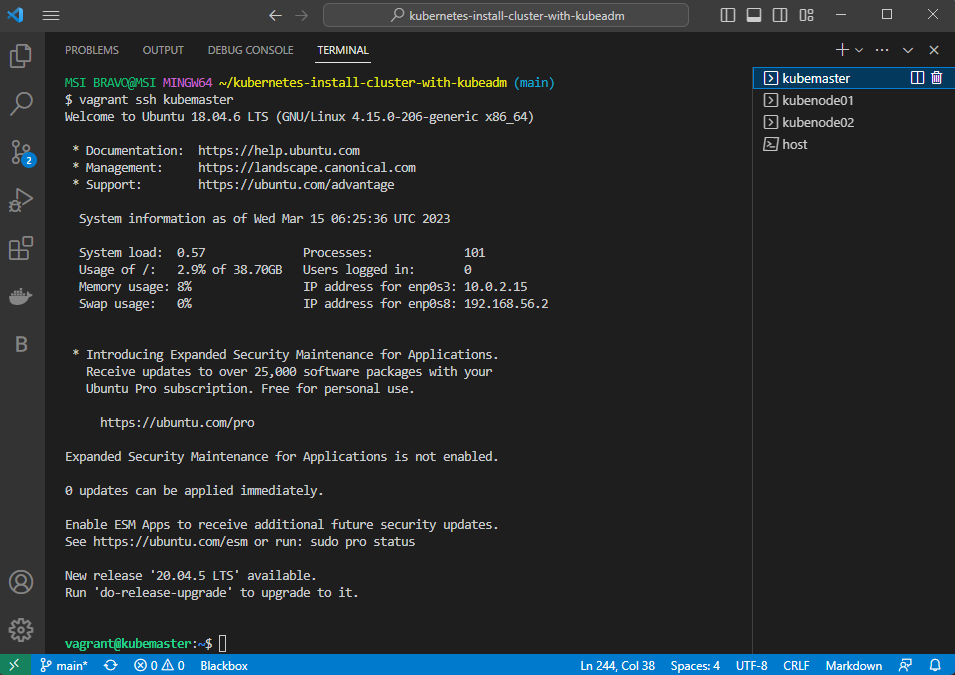Click the command center search box
The height and width of the screenshot is (675, 955).
click(x=506, y=15)
